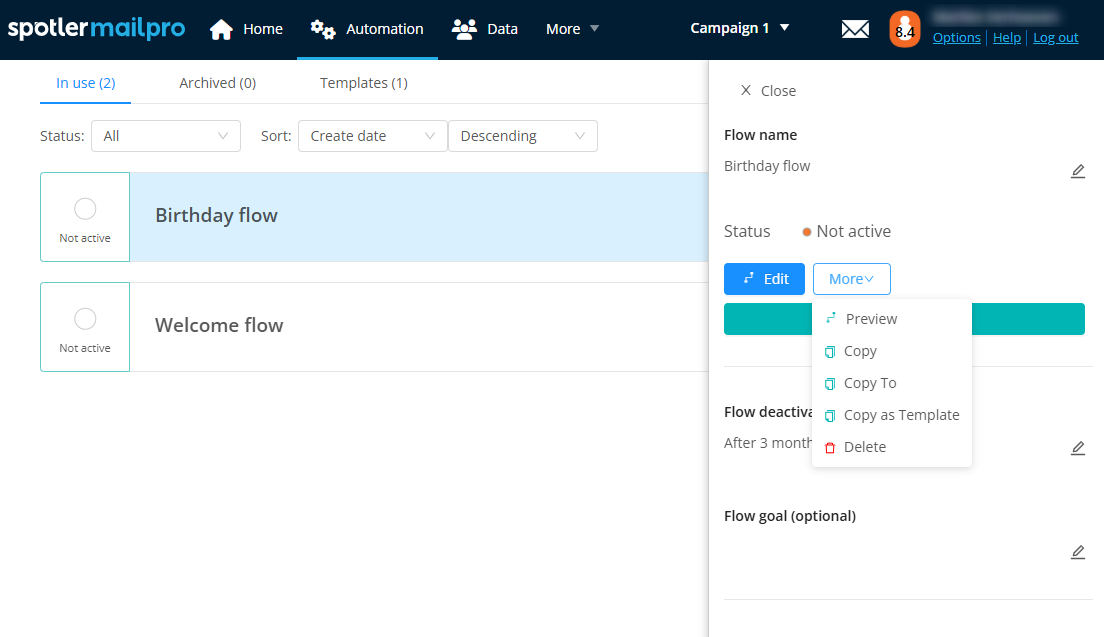Open the Create date sort dropdown
Image resolution: width=1104 pixels, height=637 pixels.
pos(372,136)
